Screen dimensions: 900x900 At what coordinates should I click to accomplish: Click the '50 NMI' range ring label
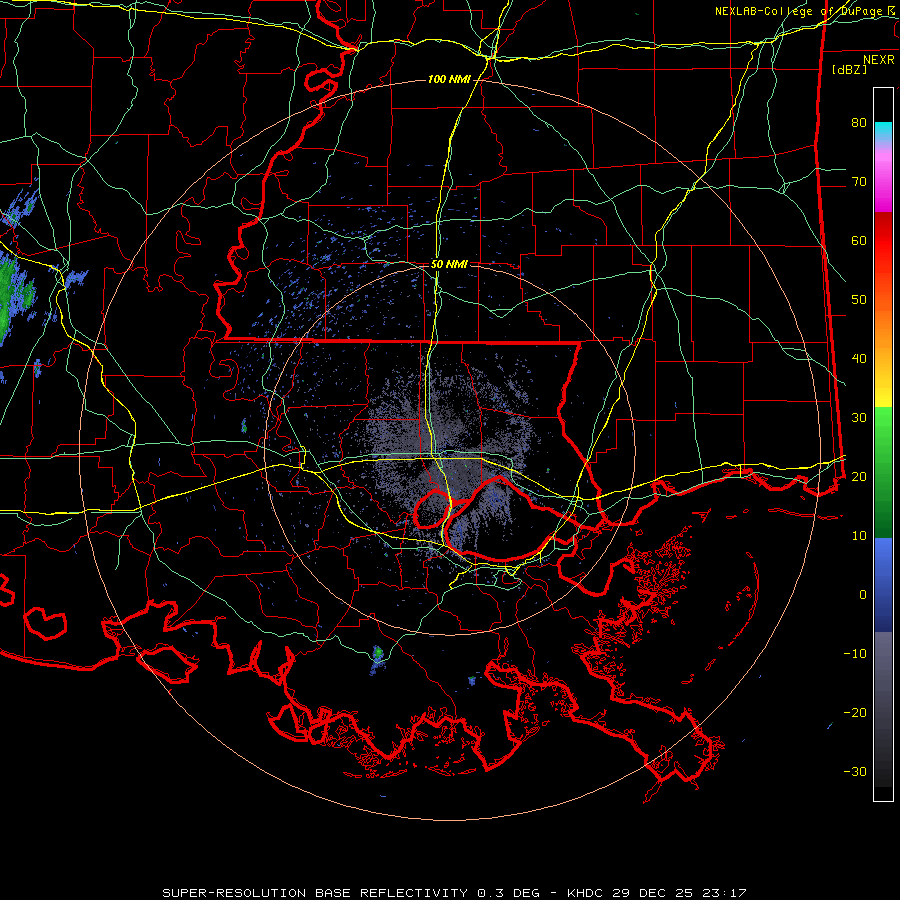pyautogui.click(x=449, y=265)
